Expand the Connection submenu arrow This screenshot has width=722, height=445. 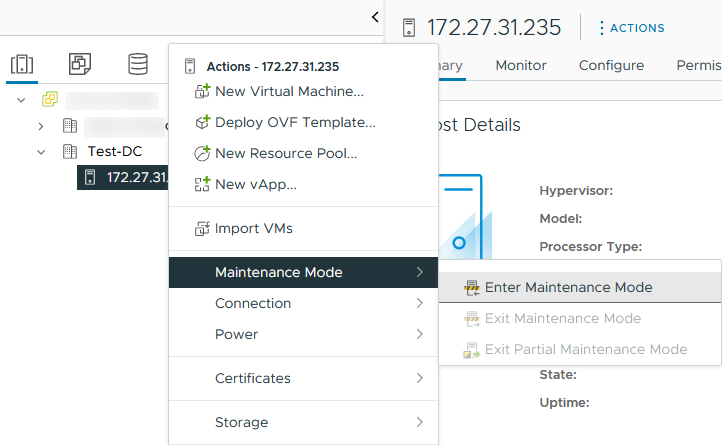(x=419, y=303)
